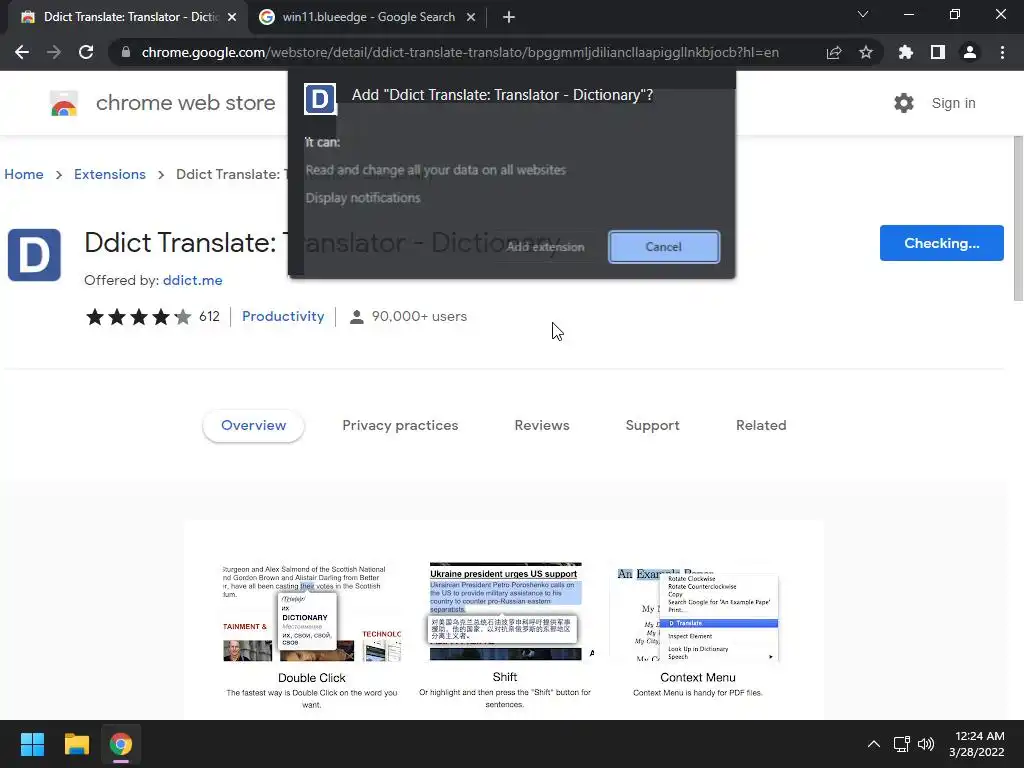Image resolution: width=1024 pixels, height=768 pixels.
Task: Open Chrome's three-dot menu
Action: click(1002, 52)
